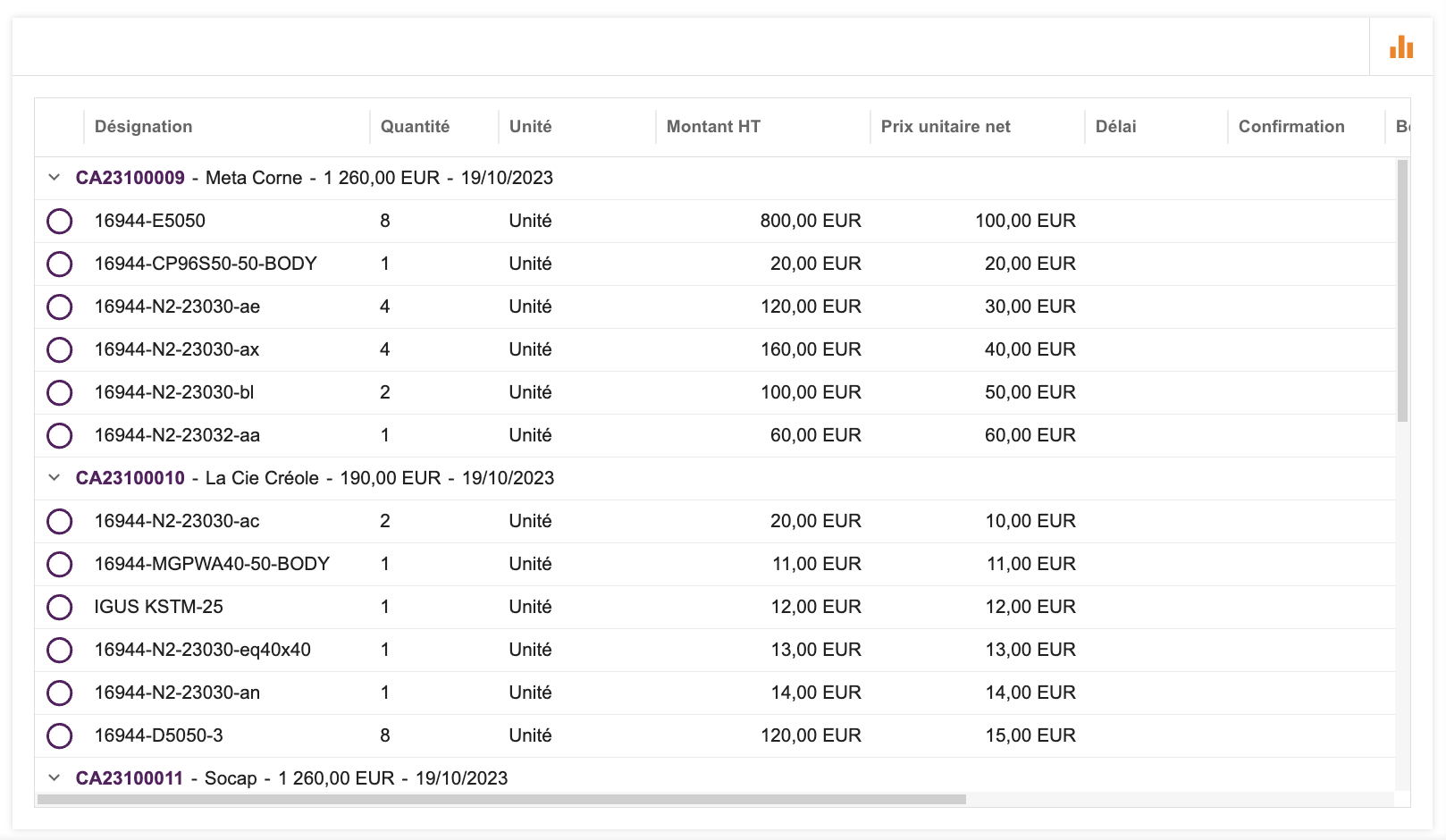
Task: Sort by the Désignation column header
Action: coord(144,127)
